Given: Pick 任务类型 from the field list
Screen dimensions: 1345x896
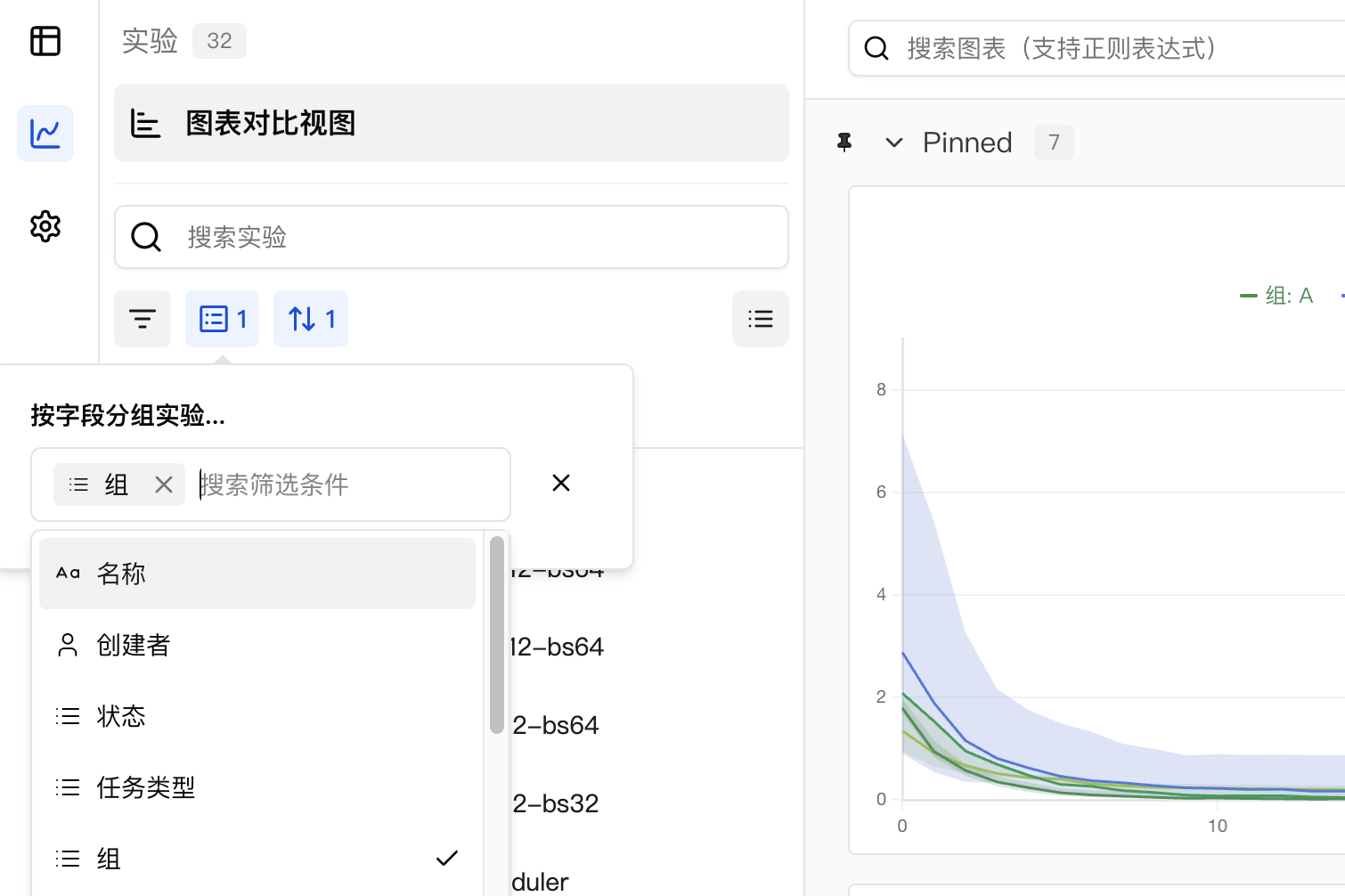Looking at the screenshot, I should point(257,787).
